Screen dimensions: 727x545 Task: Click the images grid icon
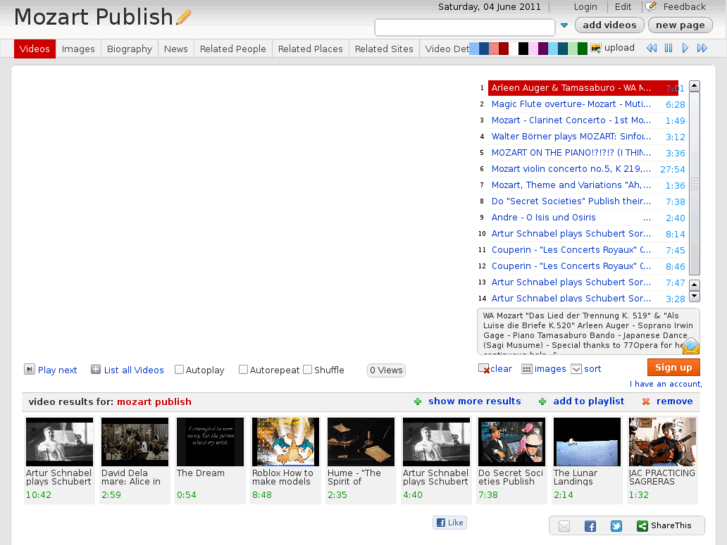(527, 369)
